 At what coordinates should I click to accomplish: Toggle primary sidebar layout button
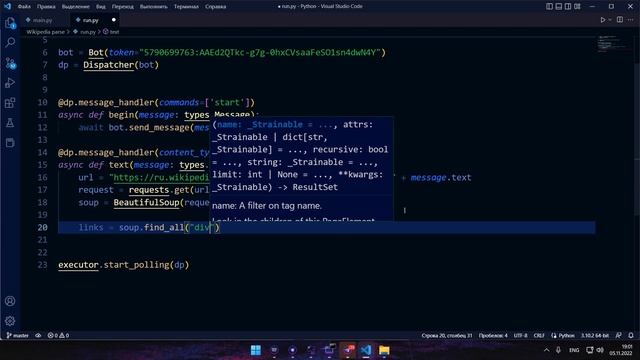coord(549,7)
